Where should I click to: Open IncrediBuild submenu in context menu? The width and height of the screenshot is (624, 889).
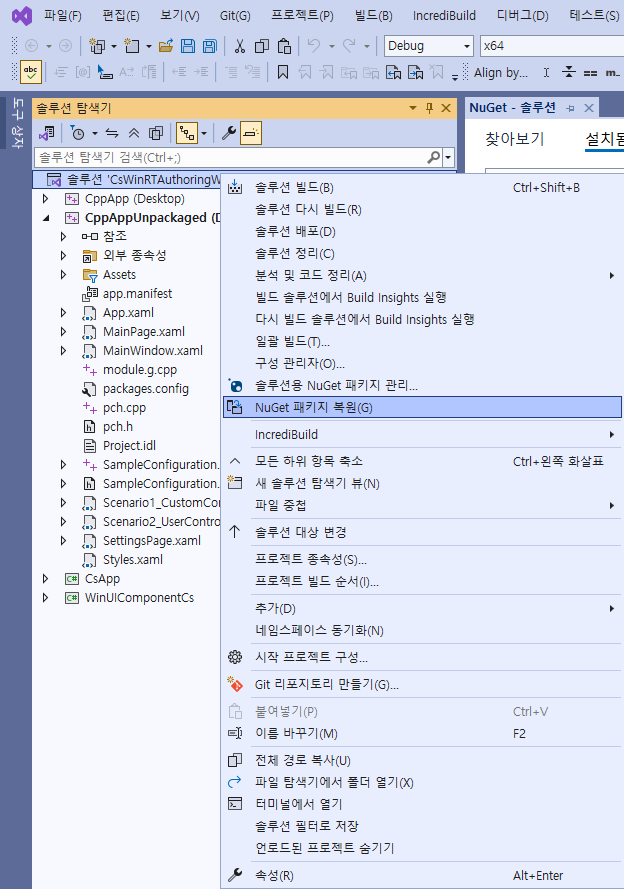(422, 434)
